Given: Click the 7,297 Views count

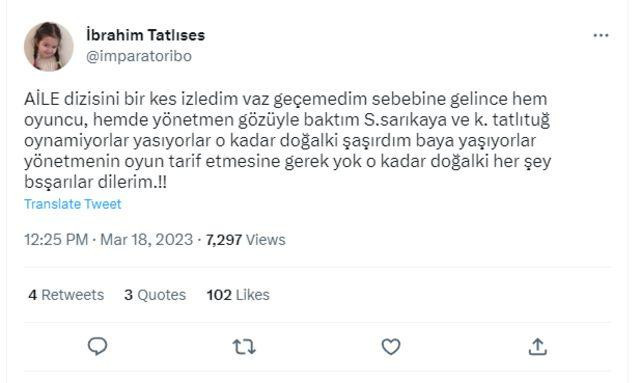Looking at the screenshot, I should pyautogui.click(x=245, y=240).
